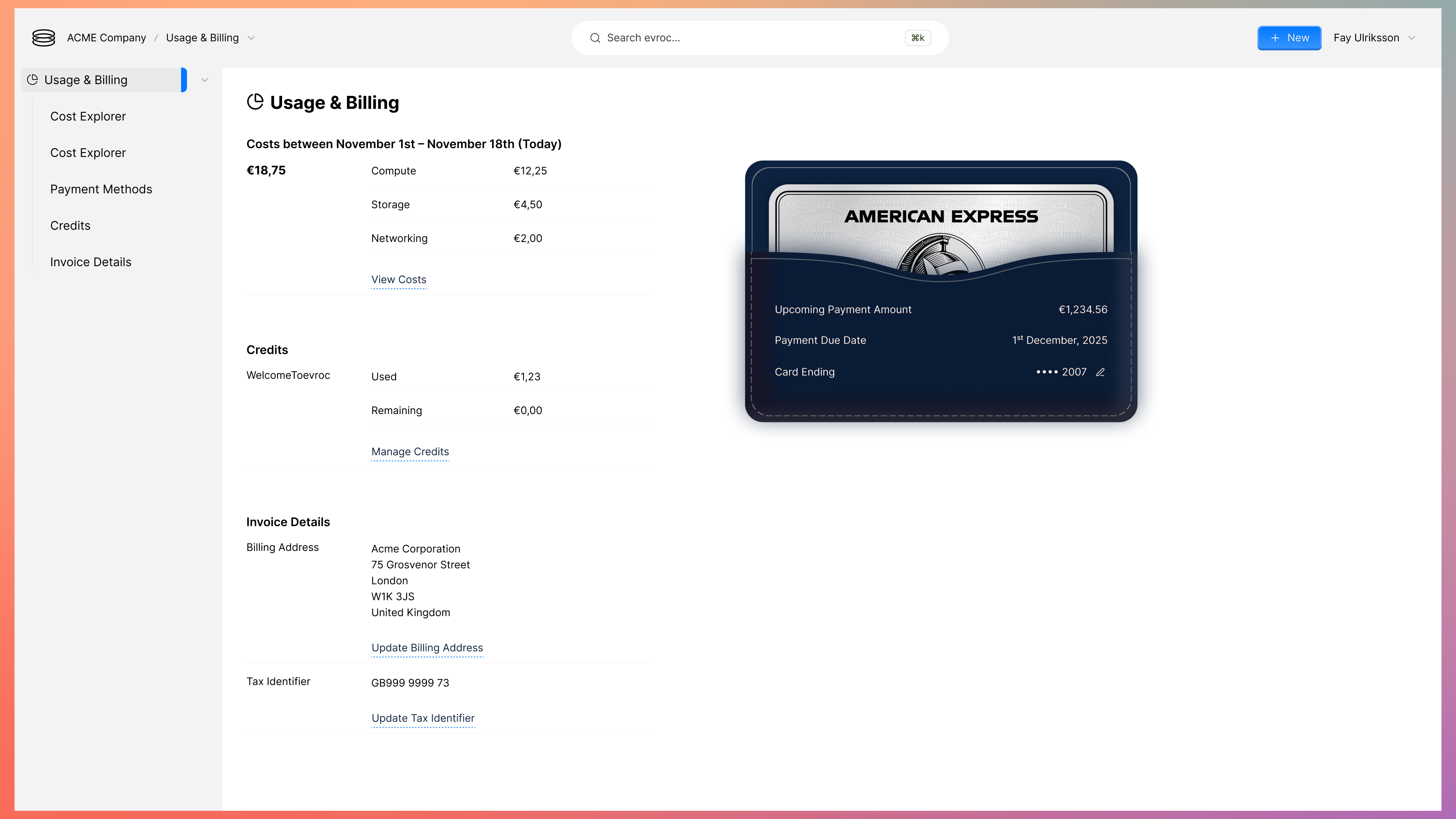Select Invoice Details in sidebar
Screen dimensions: 1456x819
[91, 262]
